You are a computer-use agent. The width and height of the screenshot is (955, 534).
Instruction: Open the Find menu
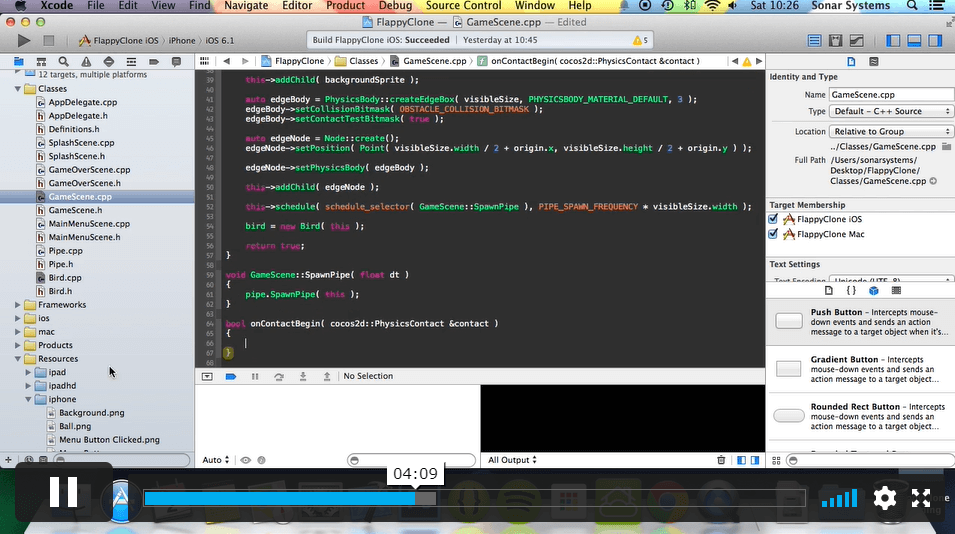(x=200, y=6)
